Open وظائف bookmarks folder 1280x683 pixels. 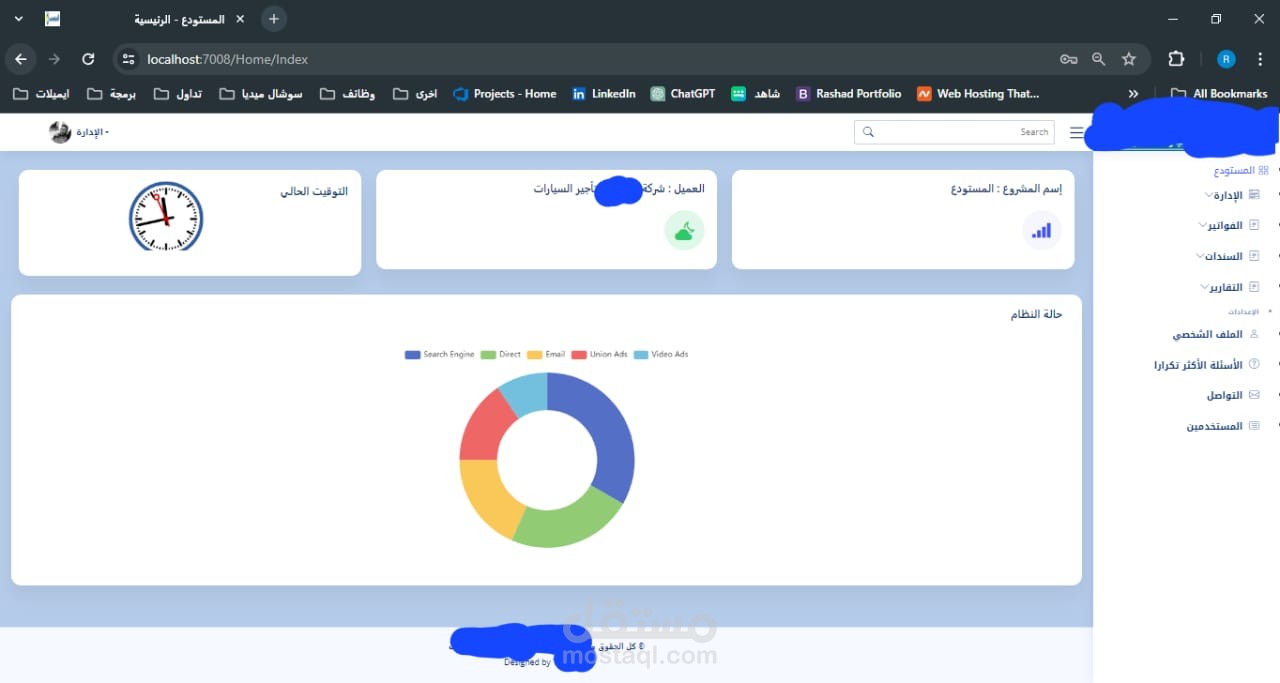pyautogui.click(x=347, y=94)
